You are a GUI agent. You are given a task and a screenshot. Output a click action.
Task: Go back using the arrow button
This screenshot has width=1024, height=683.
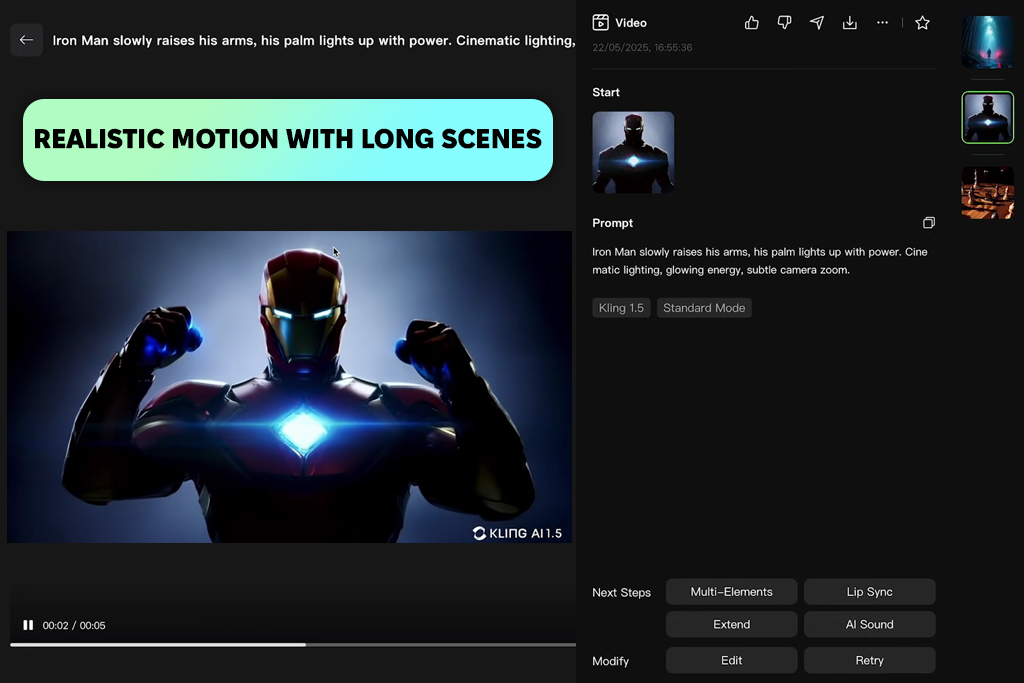coord(26,40)
